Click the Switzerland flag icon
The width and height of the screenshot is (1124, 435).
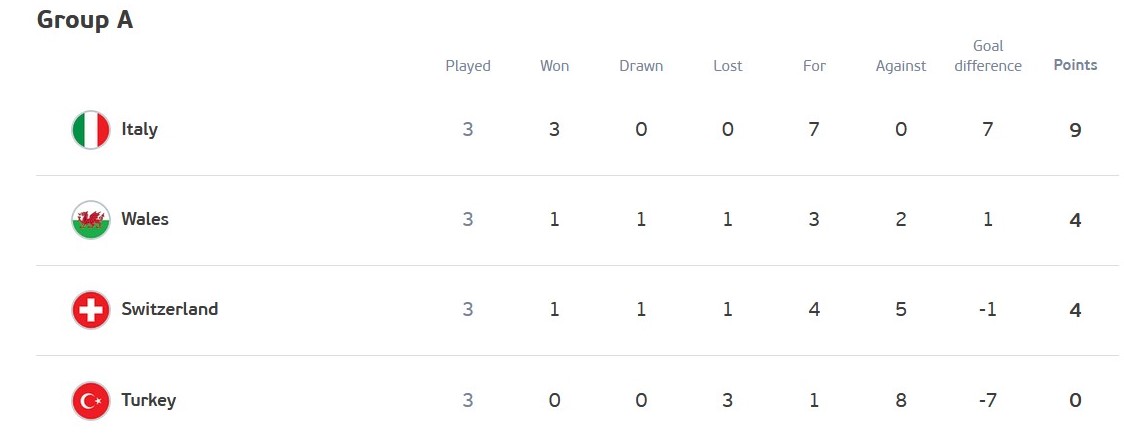pos(91,310)
